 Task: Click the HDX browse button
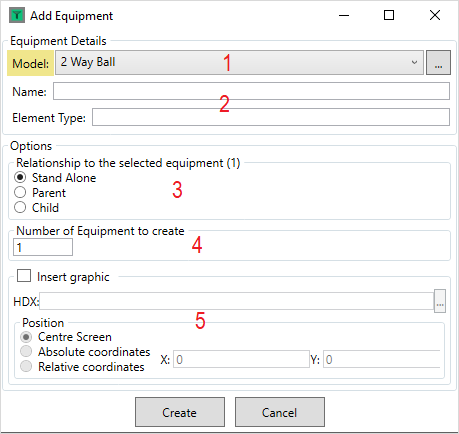[440, 301]
